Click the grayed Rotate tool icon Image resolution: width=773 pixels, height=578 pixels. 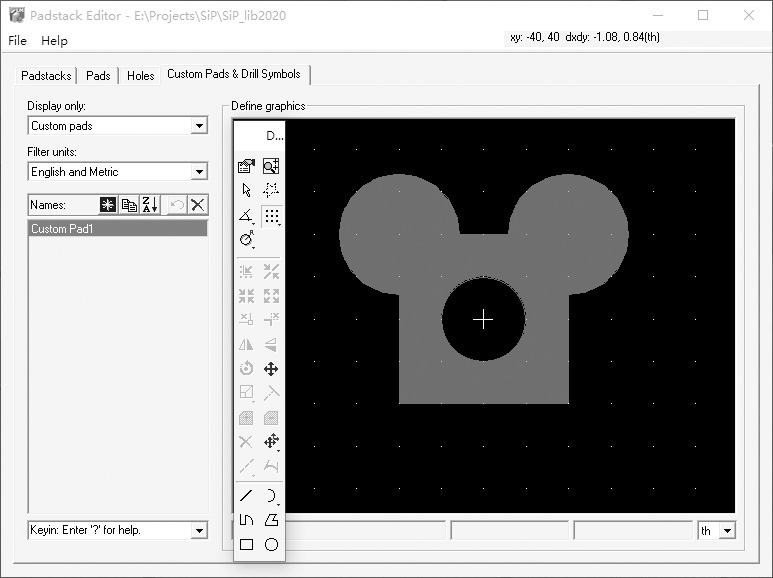click(x=246, y=368)
